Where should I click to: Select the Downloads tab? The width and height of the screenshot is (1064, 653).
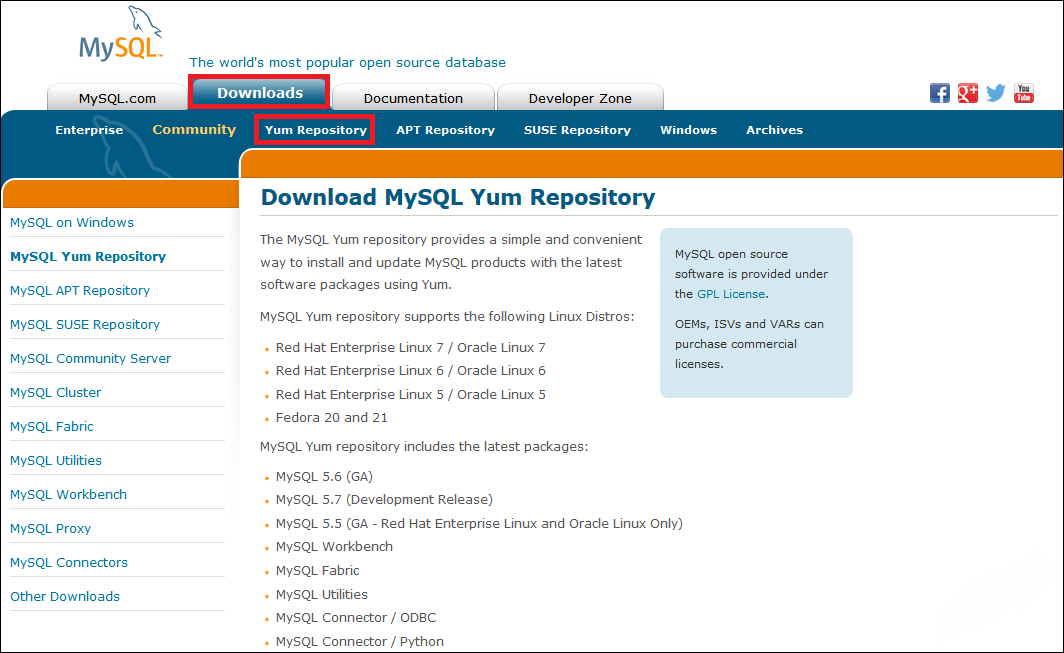tap(260, 93)
